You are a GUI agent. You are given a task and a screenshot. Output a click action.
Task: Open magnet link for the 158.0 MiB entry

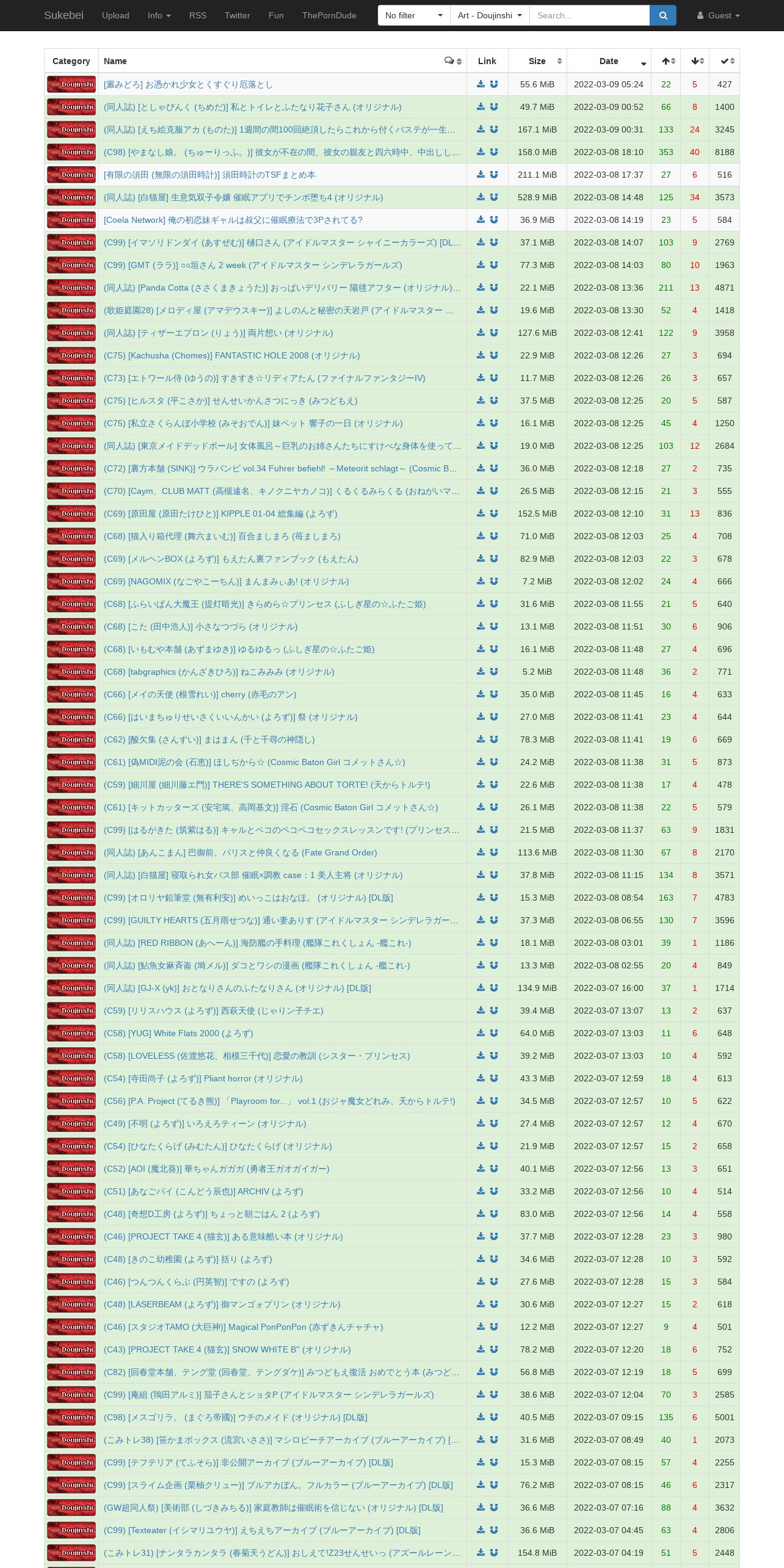[494, 152]
